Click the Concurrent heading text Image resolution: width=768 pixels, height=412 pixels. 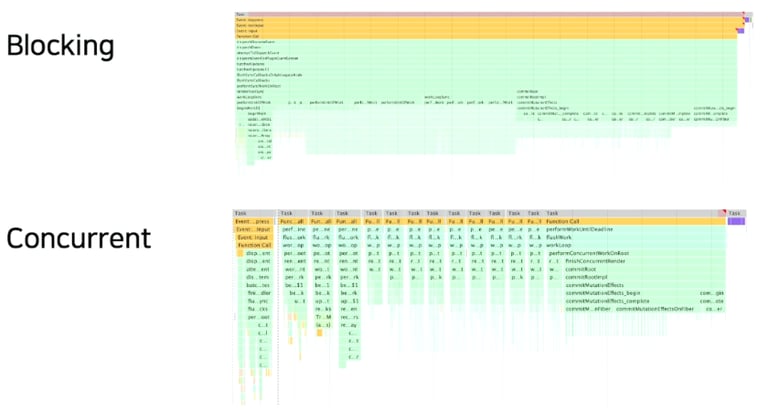(x=78, y=238)
